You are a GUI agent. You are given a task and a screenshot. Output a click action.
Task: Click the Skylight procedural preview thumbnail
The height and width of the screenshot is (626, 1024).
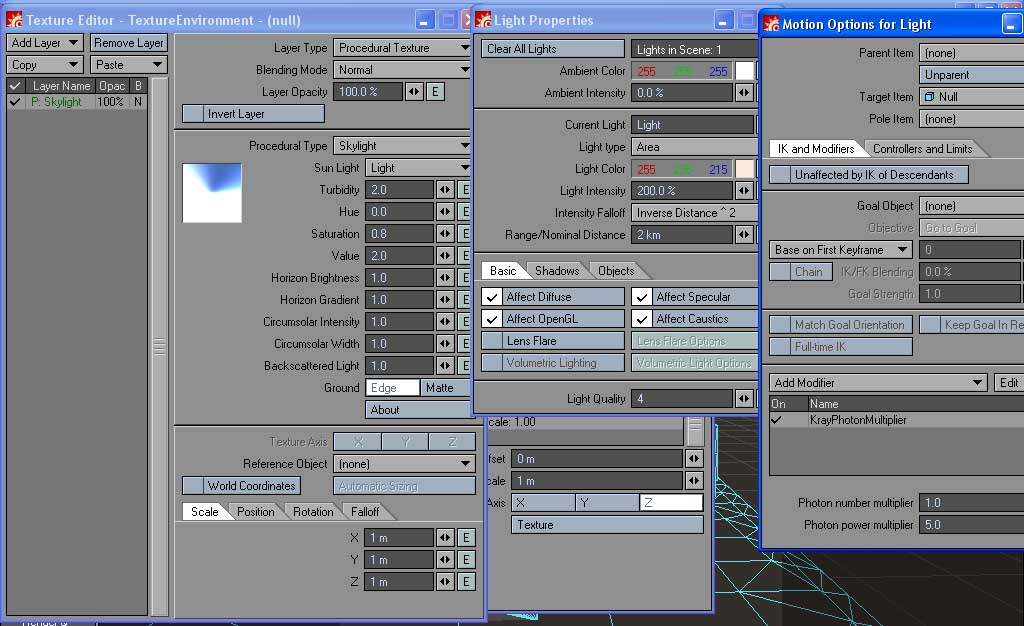pos(212,193)
